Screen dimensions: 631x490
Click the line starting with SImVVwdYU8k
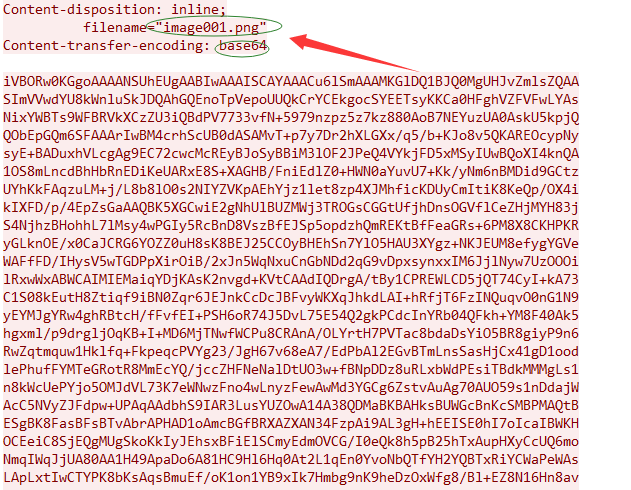point(291,100)
